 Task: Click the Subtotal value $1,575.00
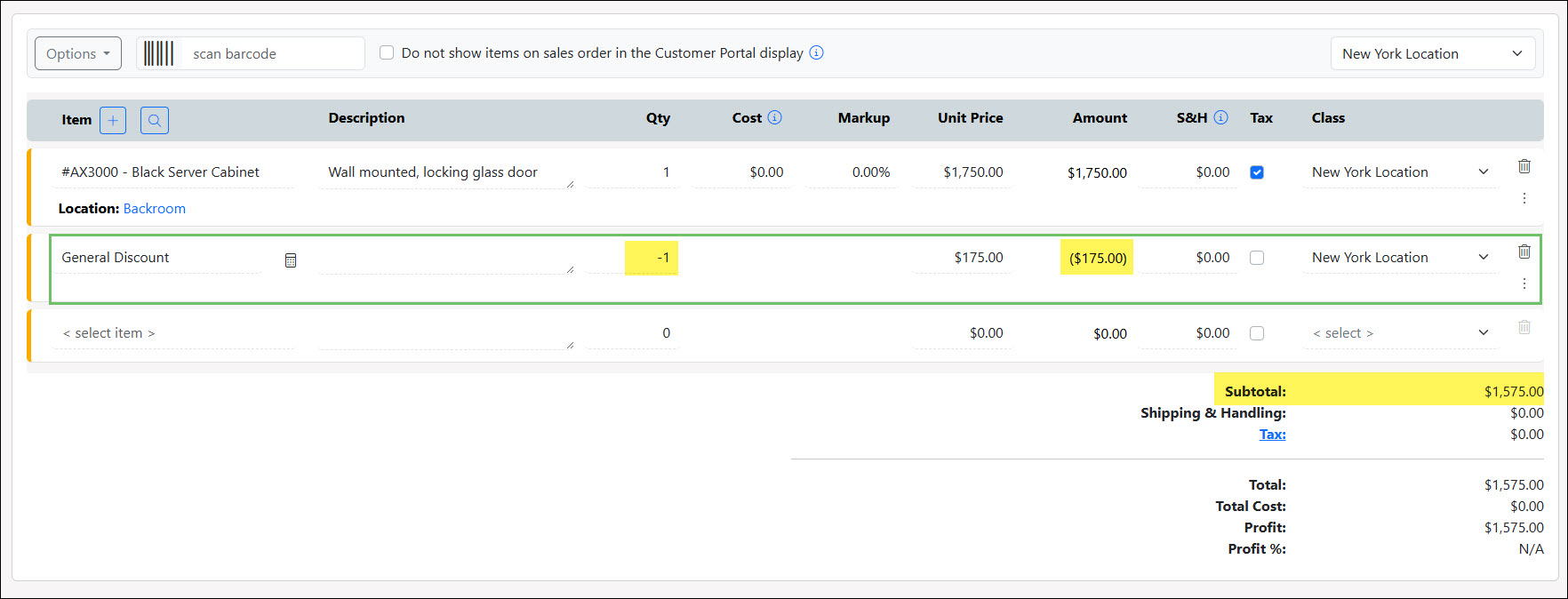click(1514, 391)
